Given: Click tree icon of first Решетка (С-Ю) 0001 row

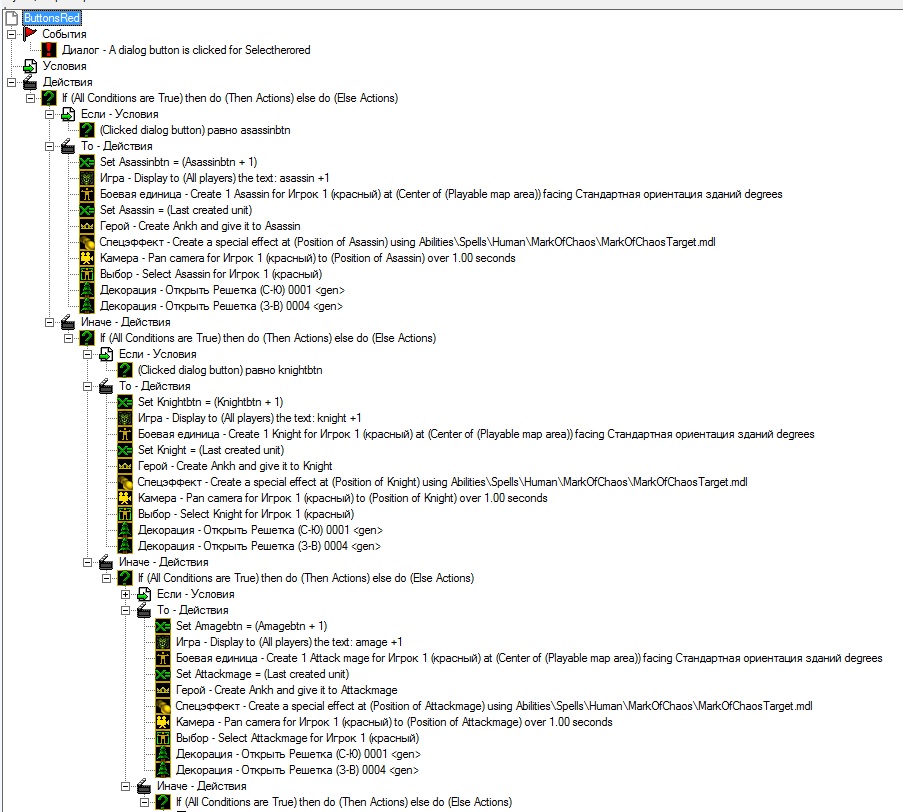Looking at the screenshot, I should (x=87, y=290).
